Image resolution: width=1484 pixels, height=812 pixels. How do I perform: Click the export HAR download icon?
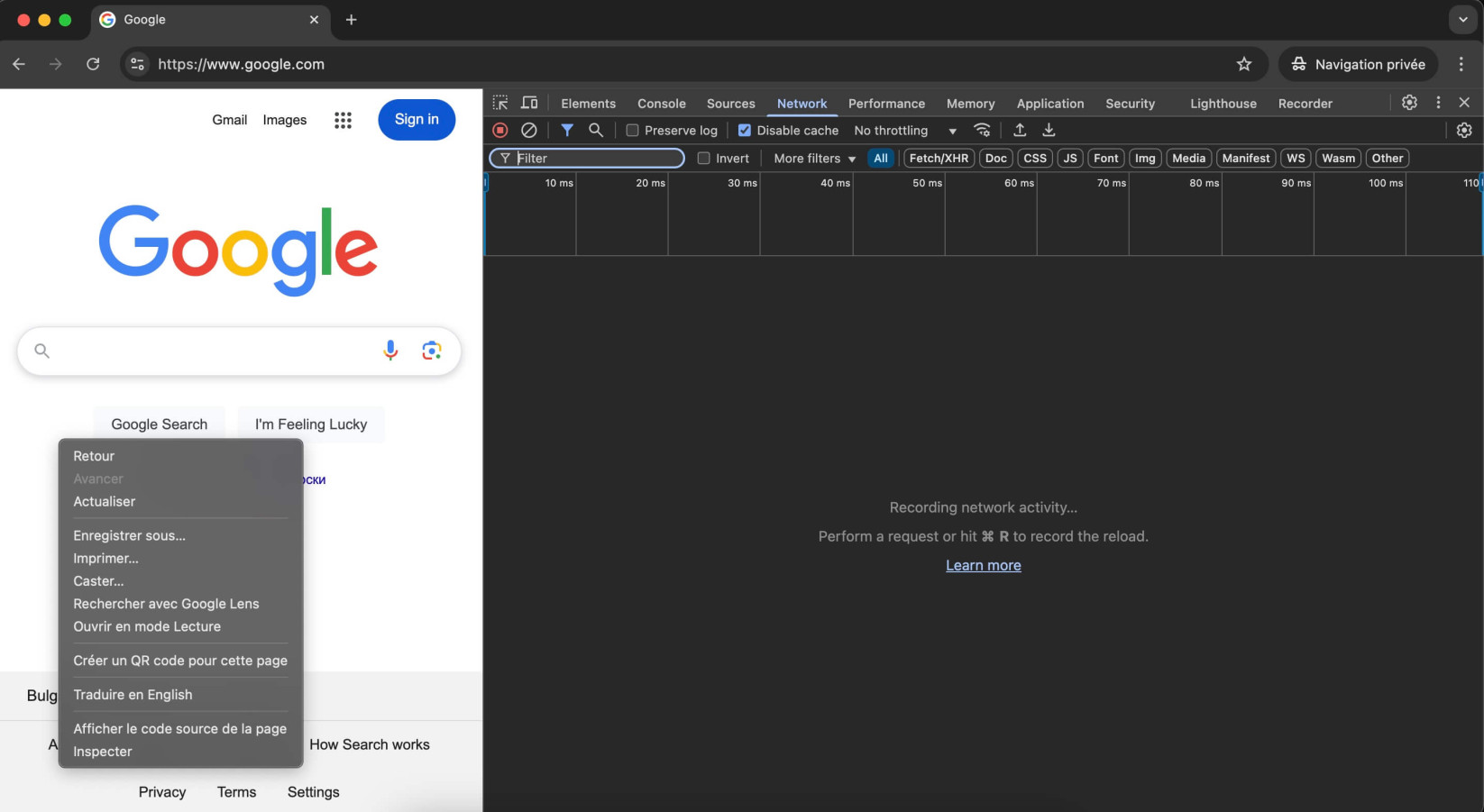coord(1049,131)
